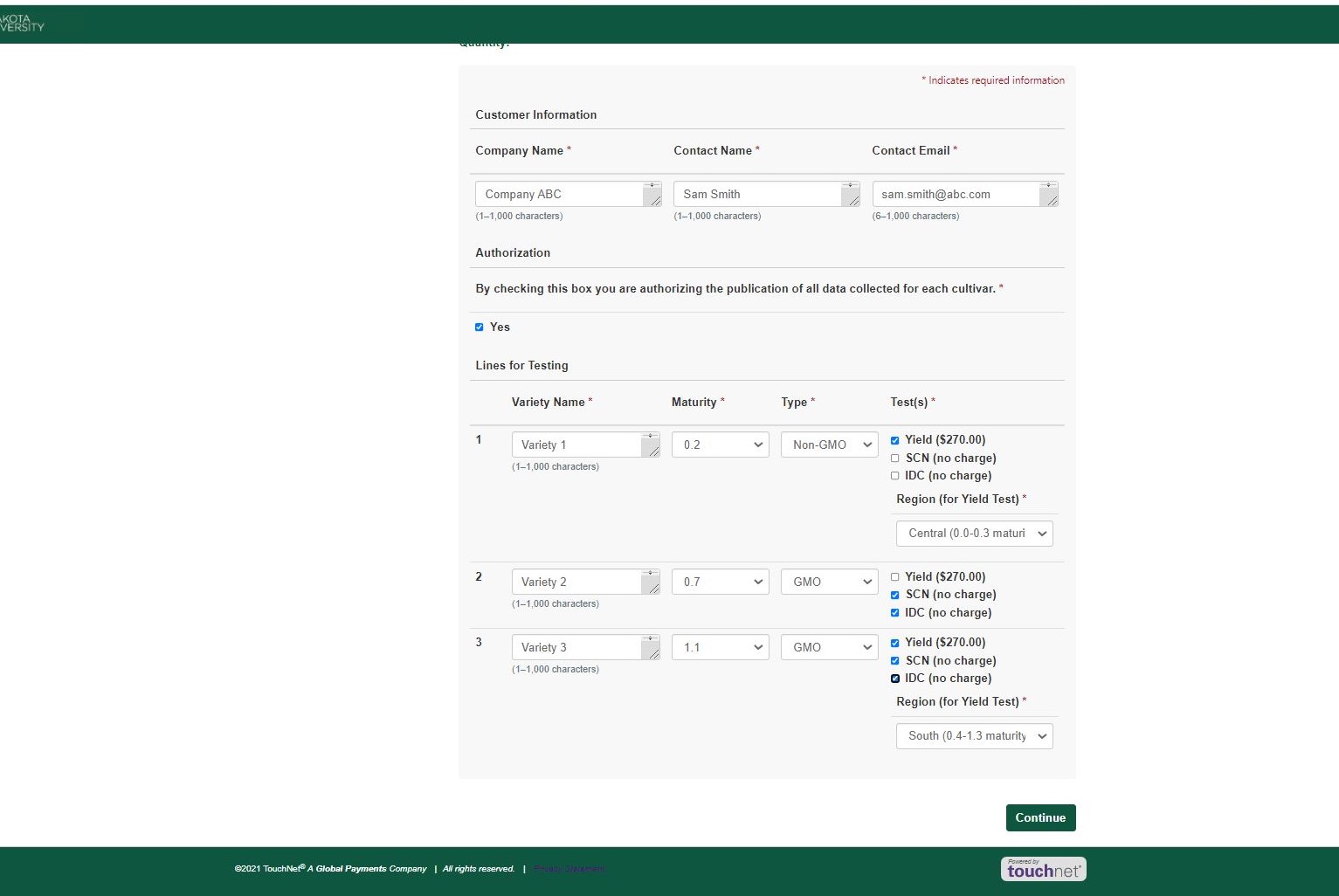Click the university logo in header
Screen dimensions: 1339x896
click(x=22, y=23)
